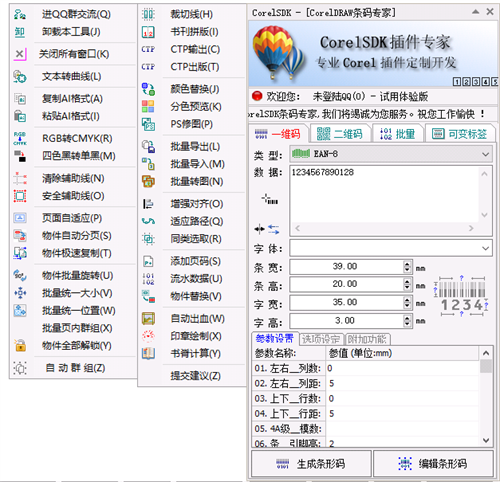Click the batch rotate objects icon
The image size is (500, 482).
click(x=20, y=275)
